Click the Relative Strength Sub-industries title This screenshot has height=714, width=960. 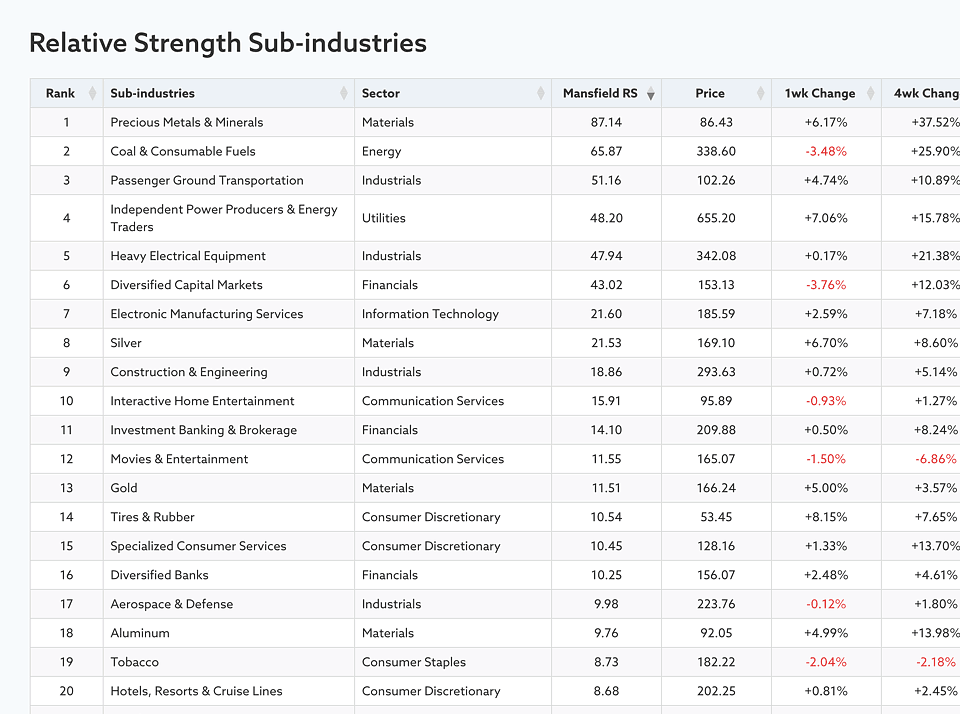tap(227, 43)
